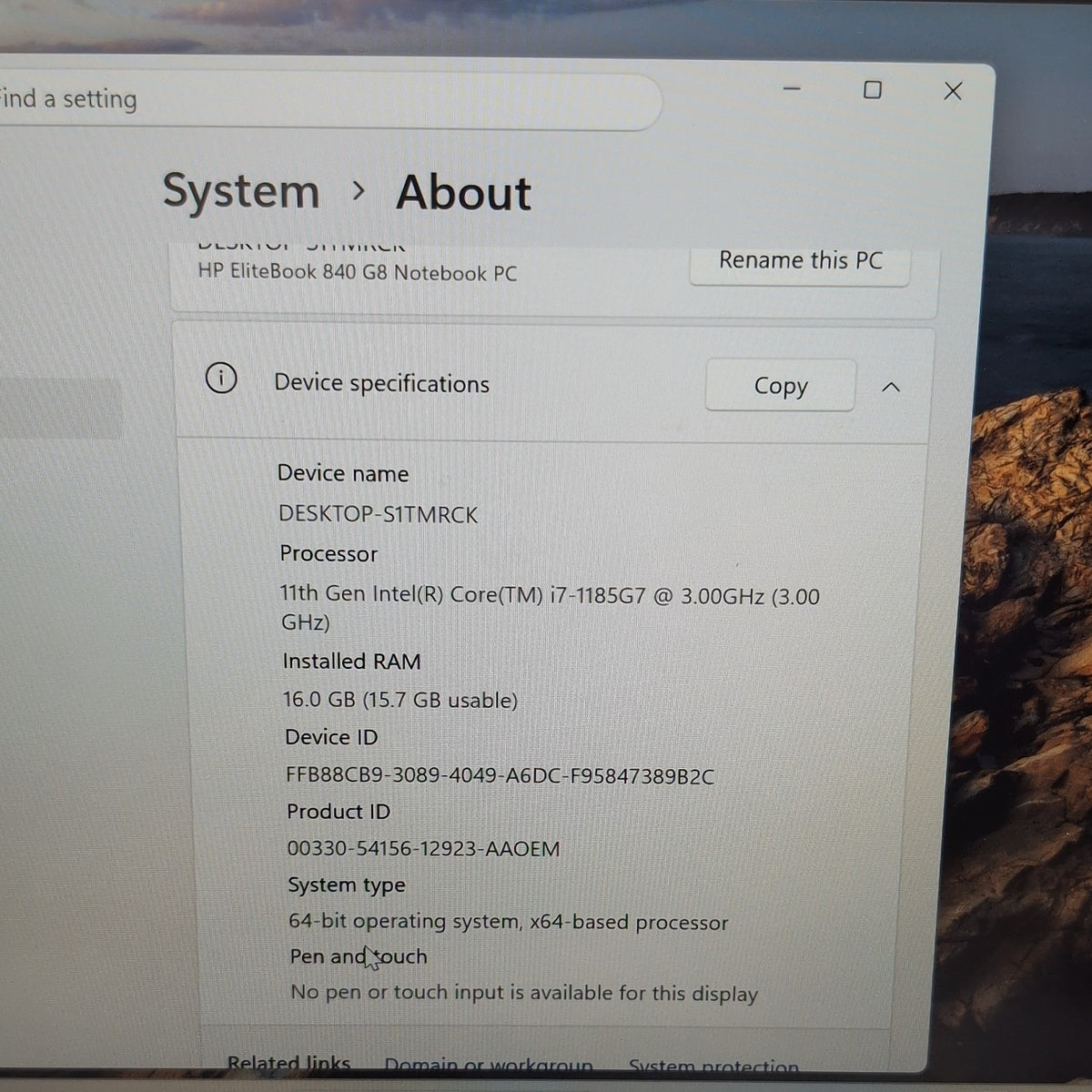Click the Product ID value 00330-54156-12923-AAOEM

423,849
